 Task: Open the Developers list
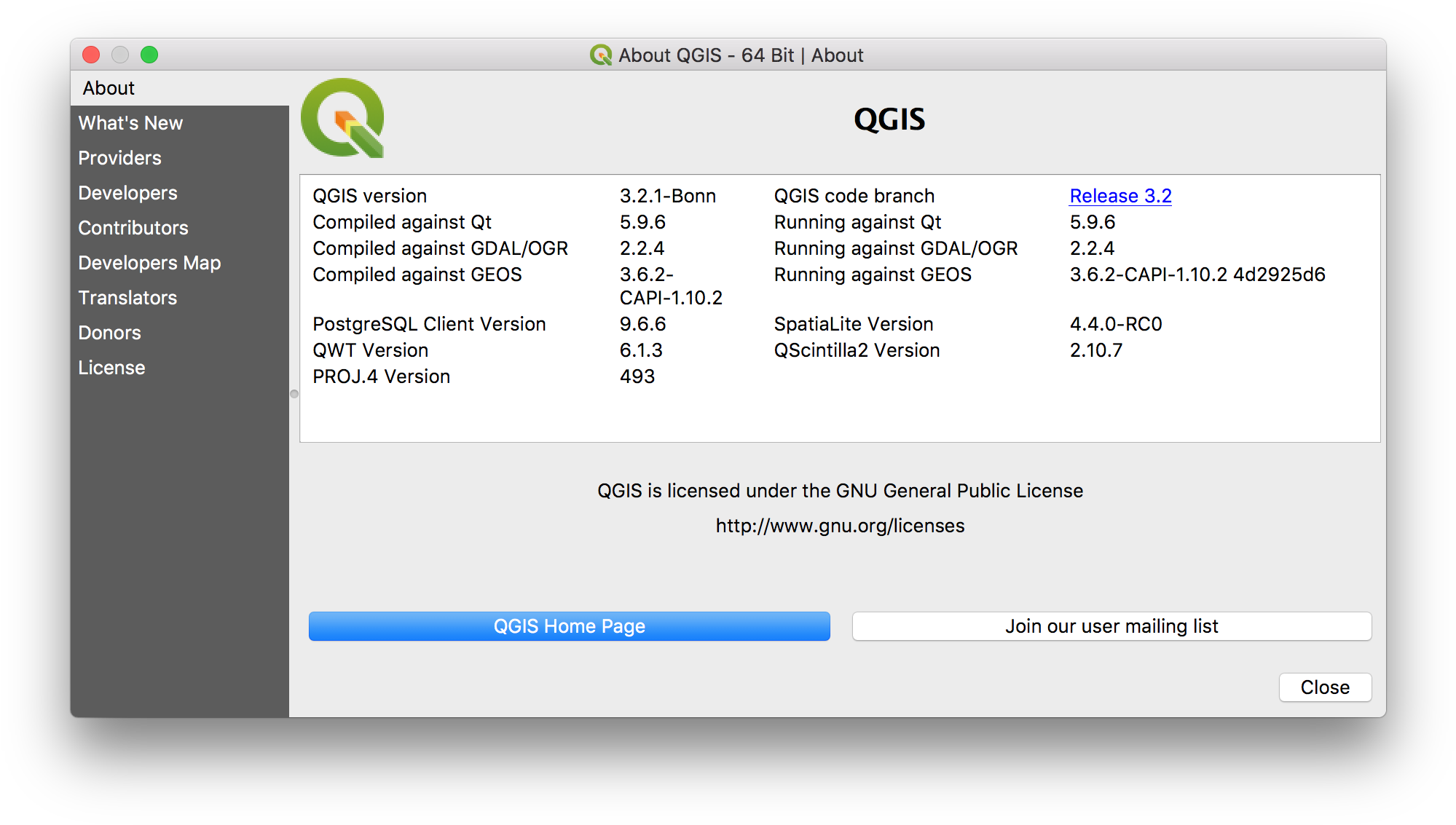[x=127, y=193]
